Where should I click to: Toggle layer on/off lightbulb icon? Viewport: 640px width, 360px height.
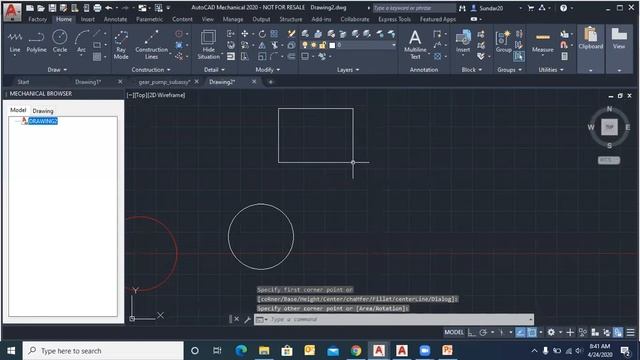click(305, 45)
